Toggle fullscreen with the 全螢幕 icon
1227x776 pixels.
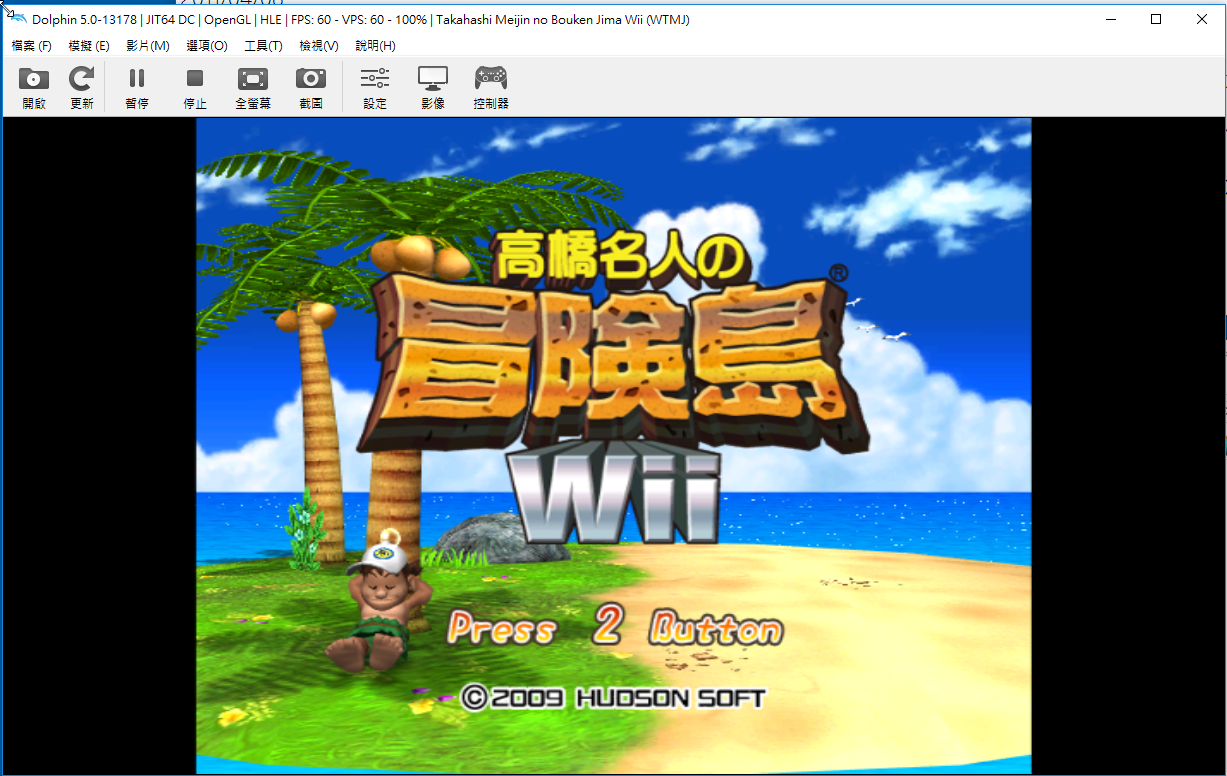[x=253, y=79]
